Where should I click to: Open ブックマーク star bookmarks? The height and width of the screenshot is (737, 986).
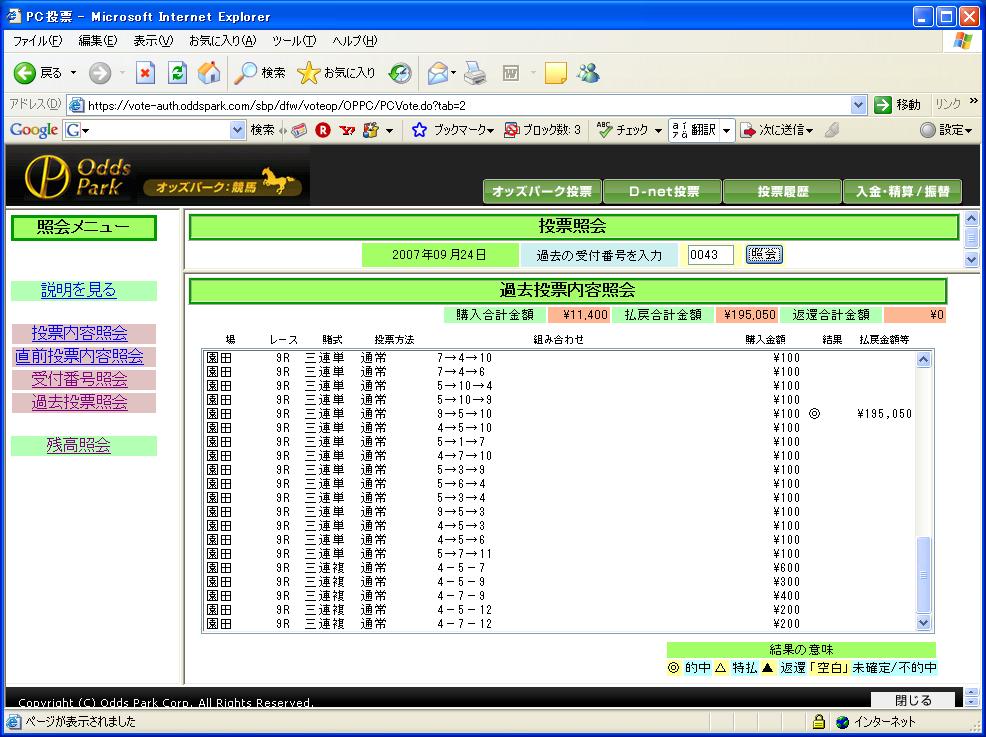[452, 130]
